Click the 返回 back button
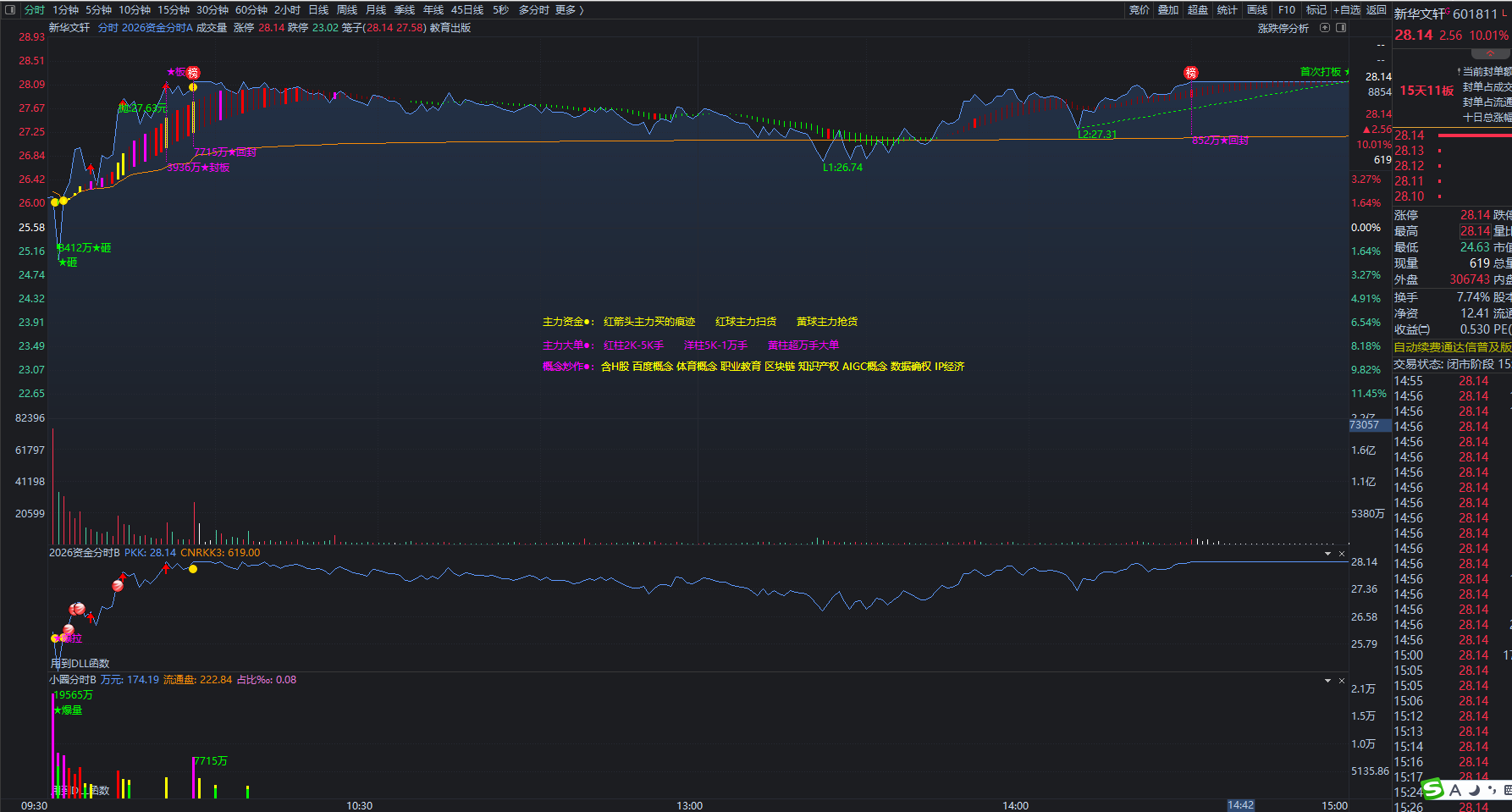This screenshot has height=812, width=1512. click(1377, 10)
